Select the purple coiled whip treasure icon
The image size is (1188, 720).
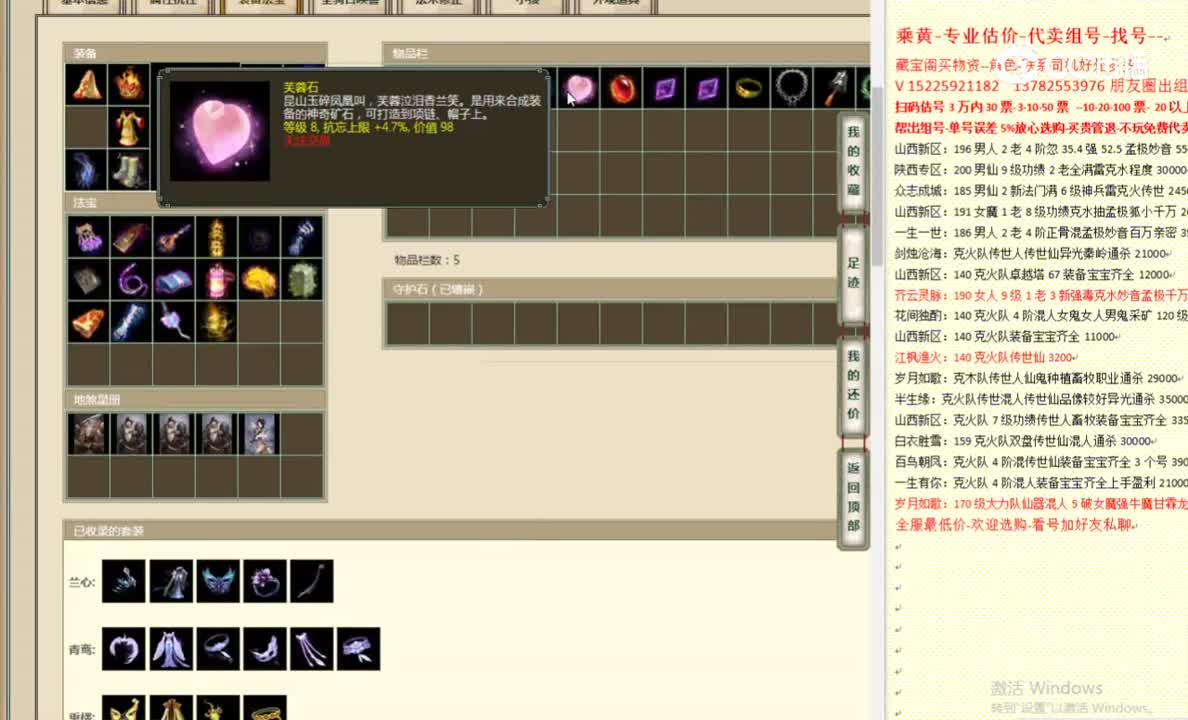pyautogui.click(x=131, y=280)
